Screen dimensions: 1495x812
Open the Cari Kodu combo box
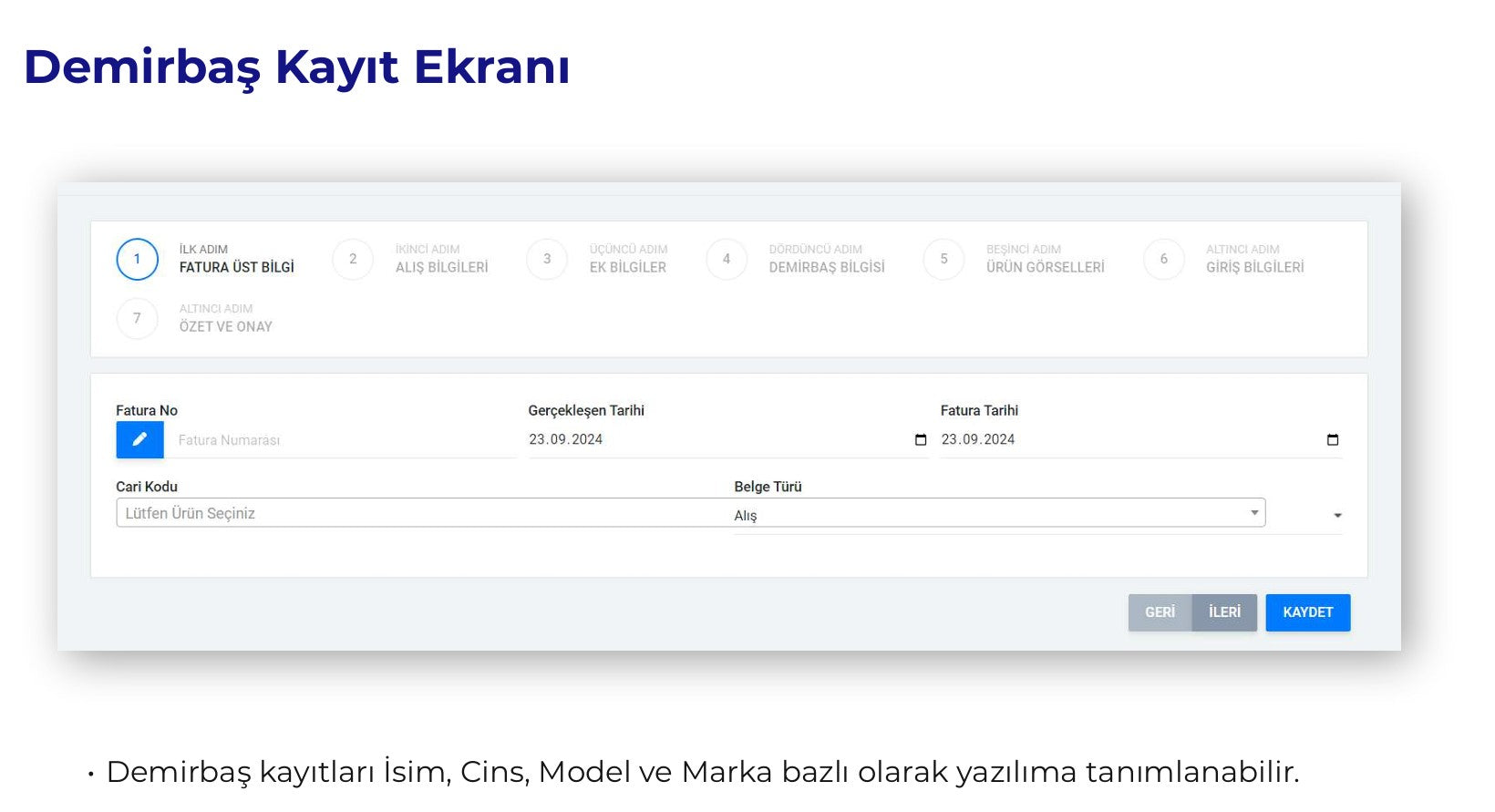691,513
